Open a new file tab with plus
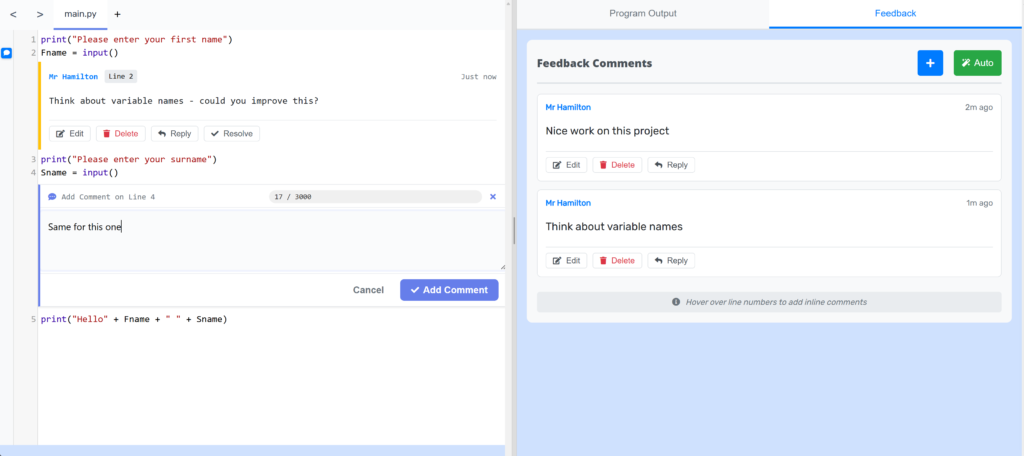 coord(117,15)
